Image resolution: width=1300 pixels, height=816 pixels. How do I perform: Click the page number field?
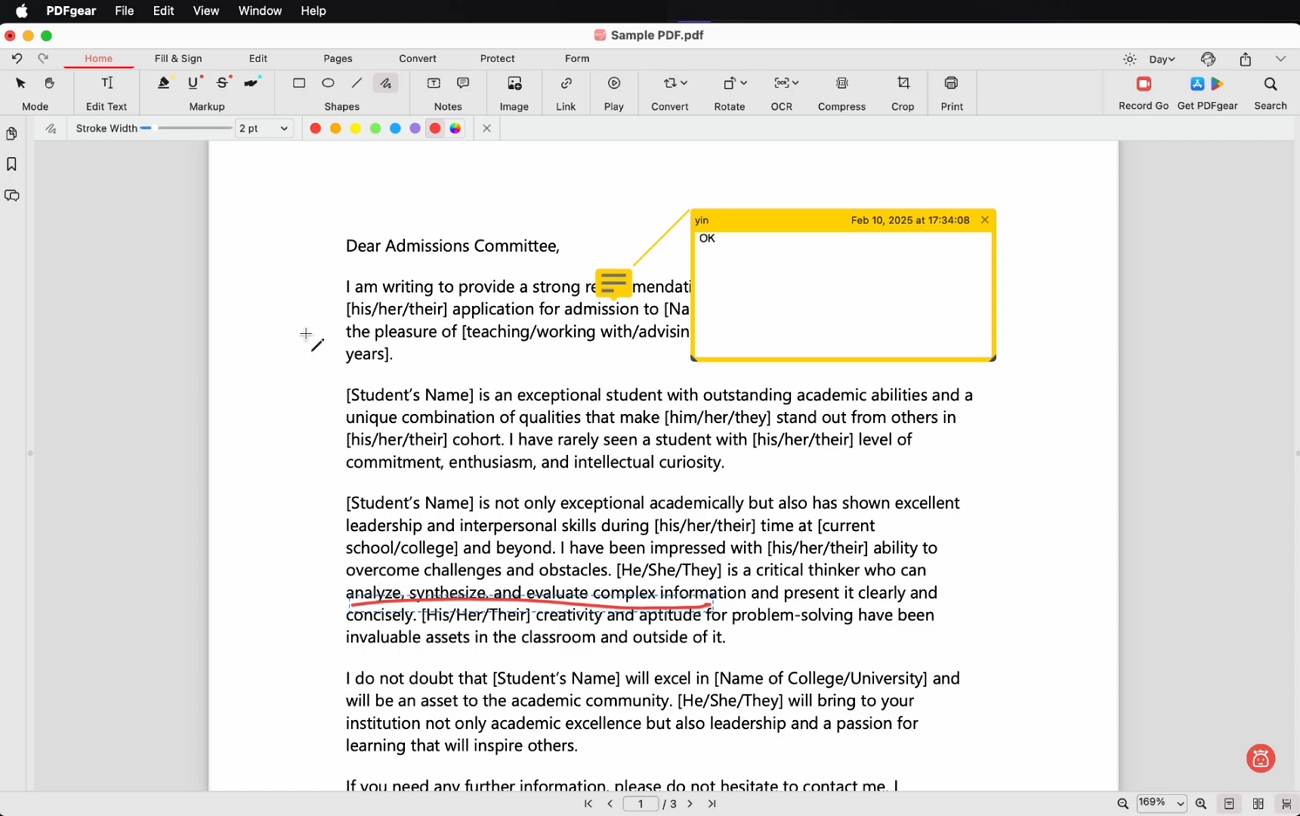[641, 804]
